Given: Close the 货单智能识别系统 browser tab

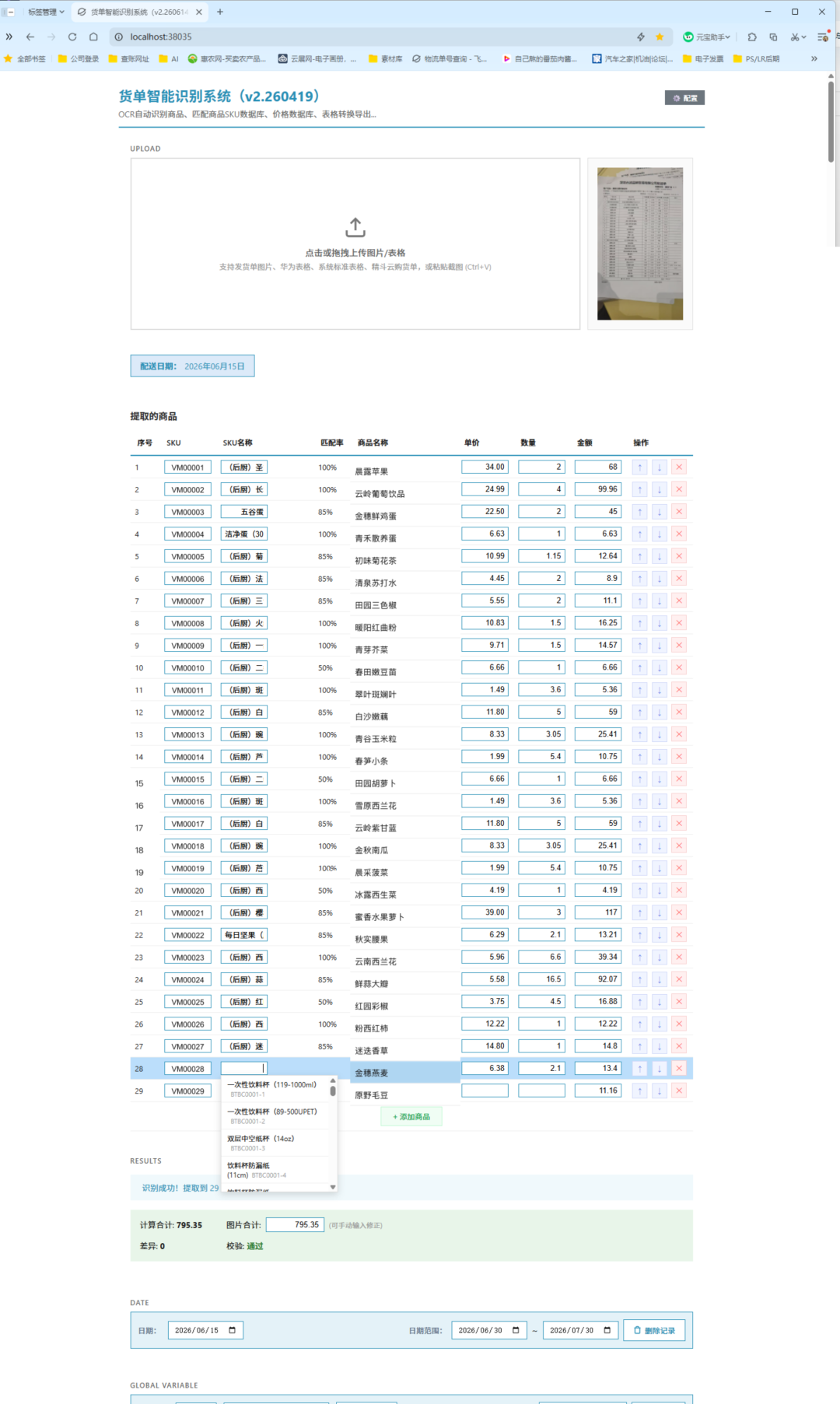Looking at the screenshot, I should [199, 12].
